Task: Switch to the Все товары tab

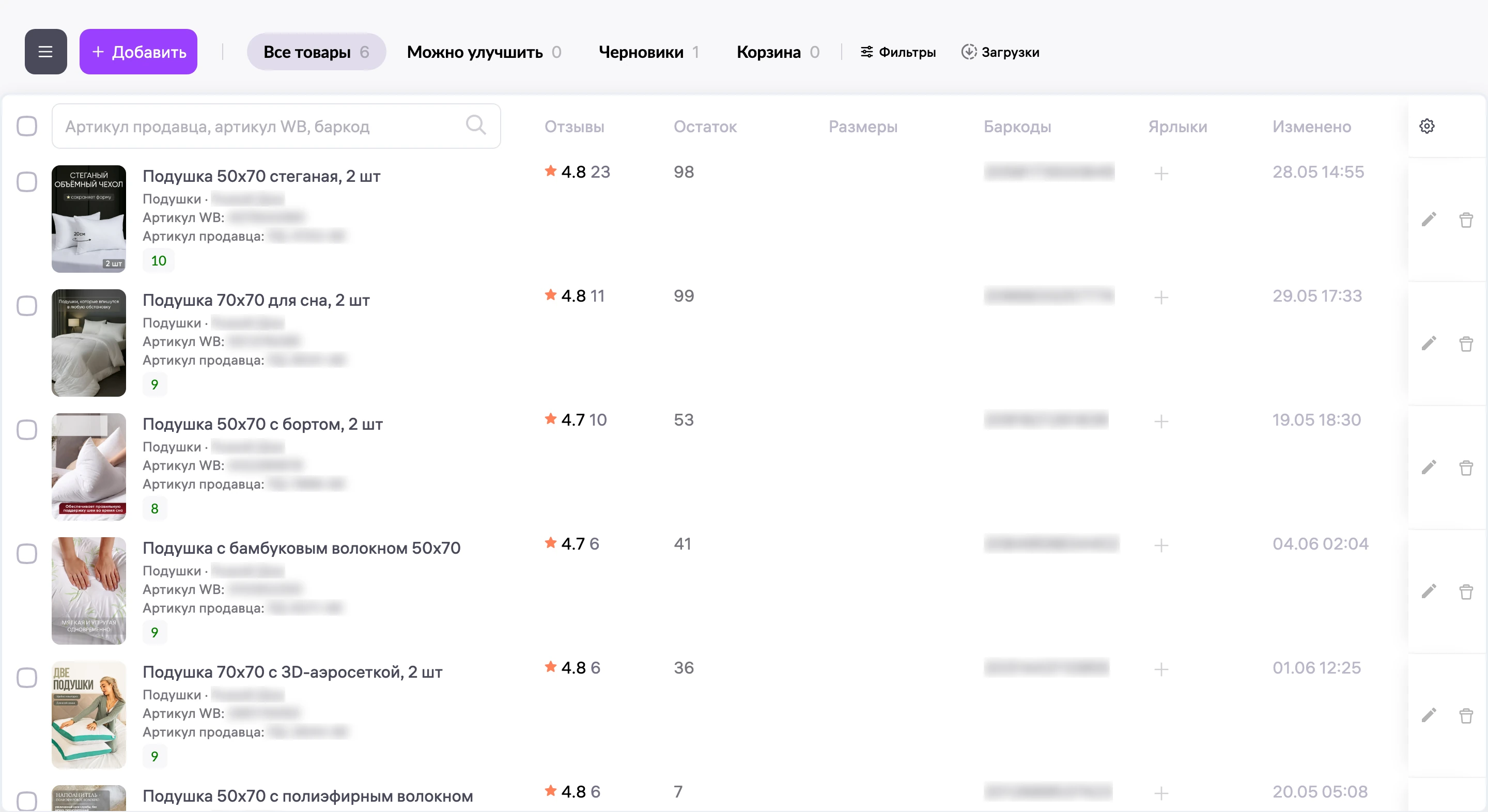Action: [x=316, y=52]
